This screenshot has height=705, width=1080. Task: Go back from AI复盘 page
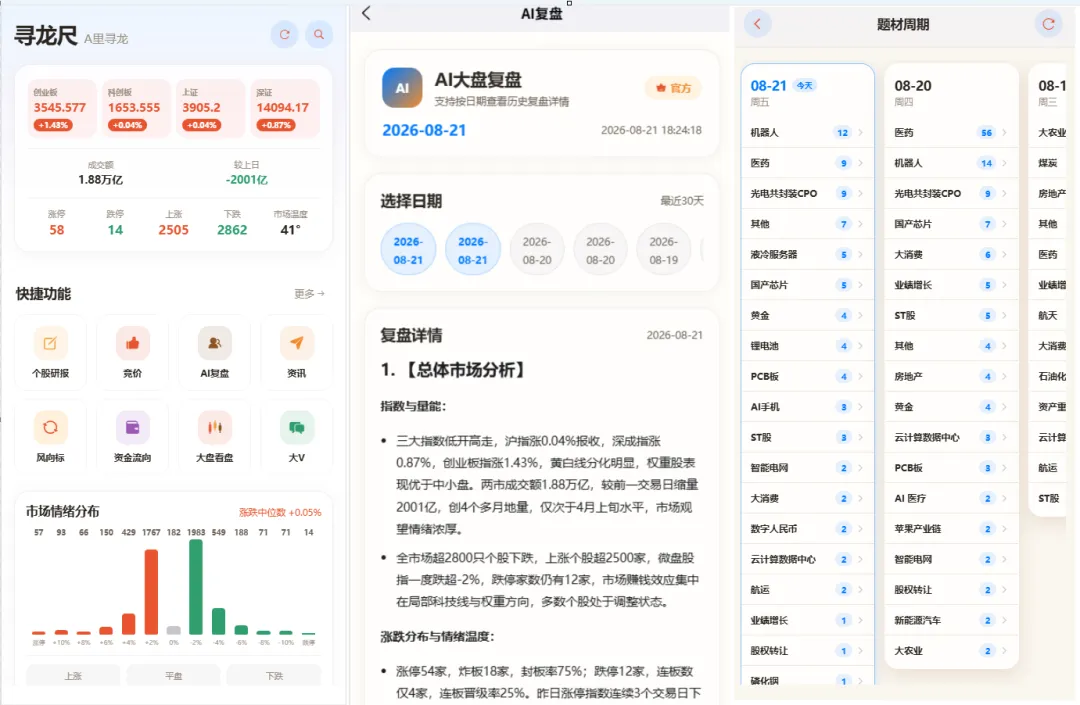point(366,13)
